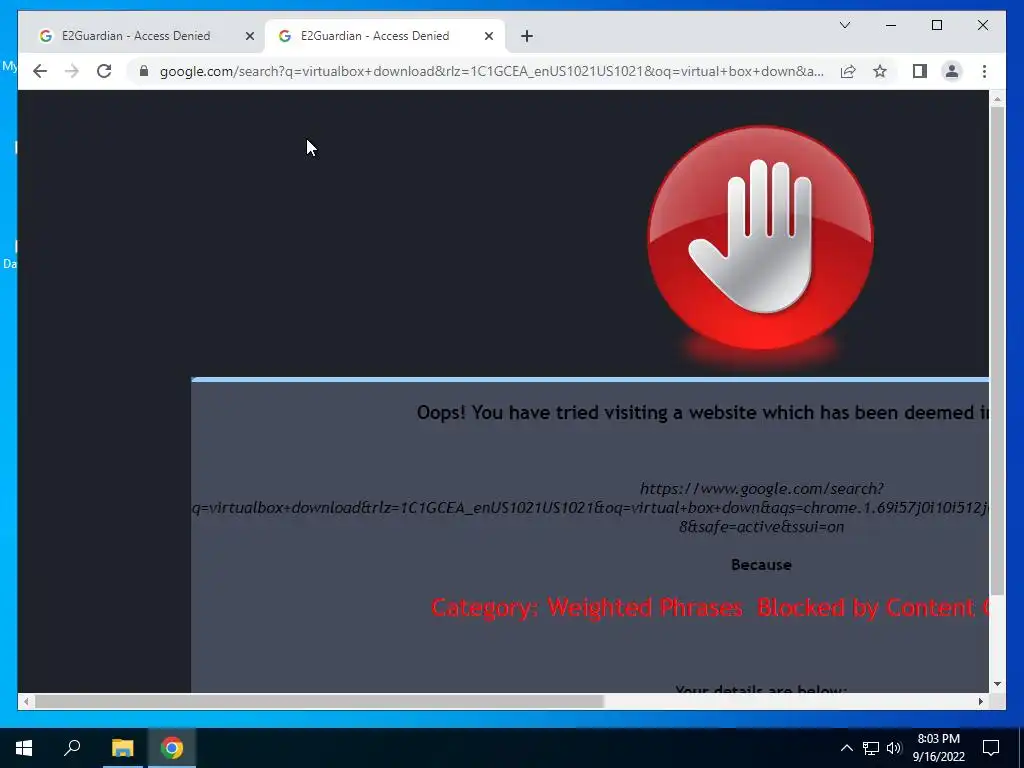Click the 'Oops! You have tried visiting' heading
The width and height of the screenshot is (1024, 768).
(x=703, y=413)
